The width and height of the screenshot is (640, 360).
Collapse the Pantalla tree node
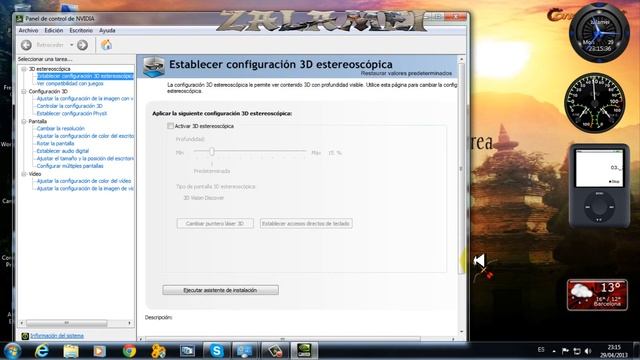pos(24,121)
